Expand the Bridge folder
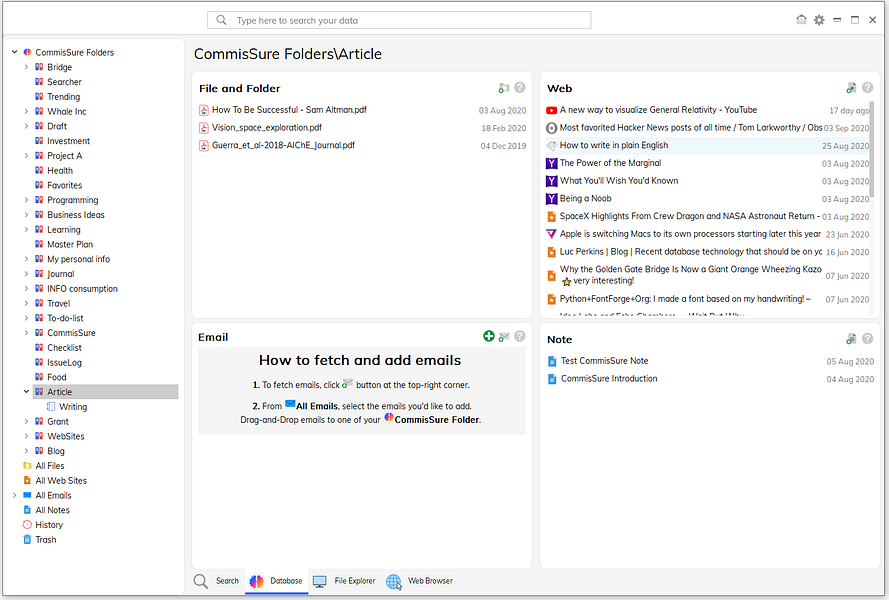Screen dimensions: 889x600 [x=26, y=67]
